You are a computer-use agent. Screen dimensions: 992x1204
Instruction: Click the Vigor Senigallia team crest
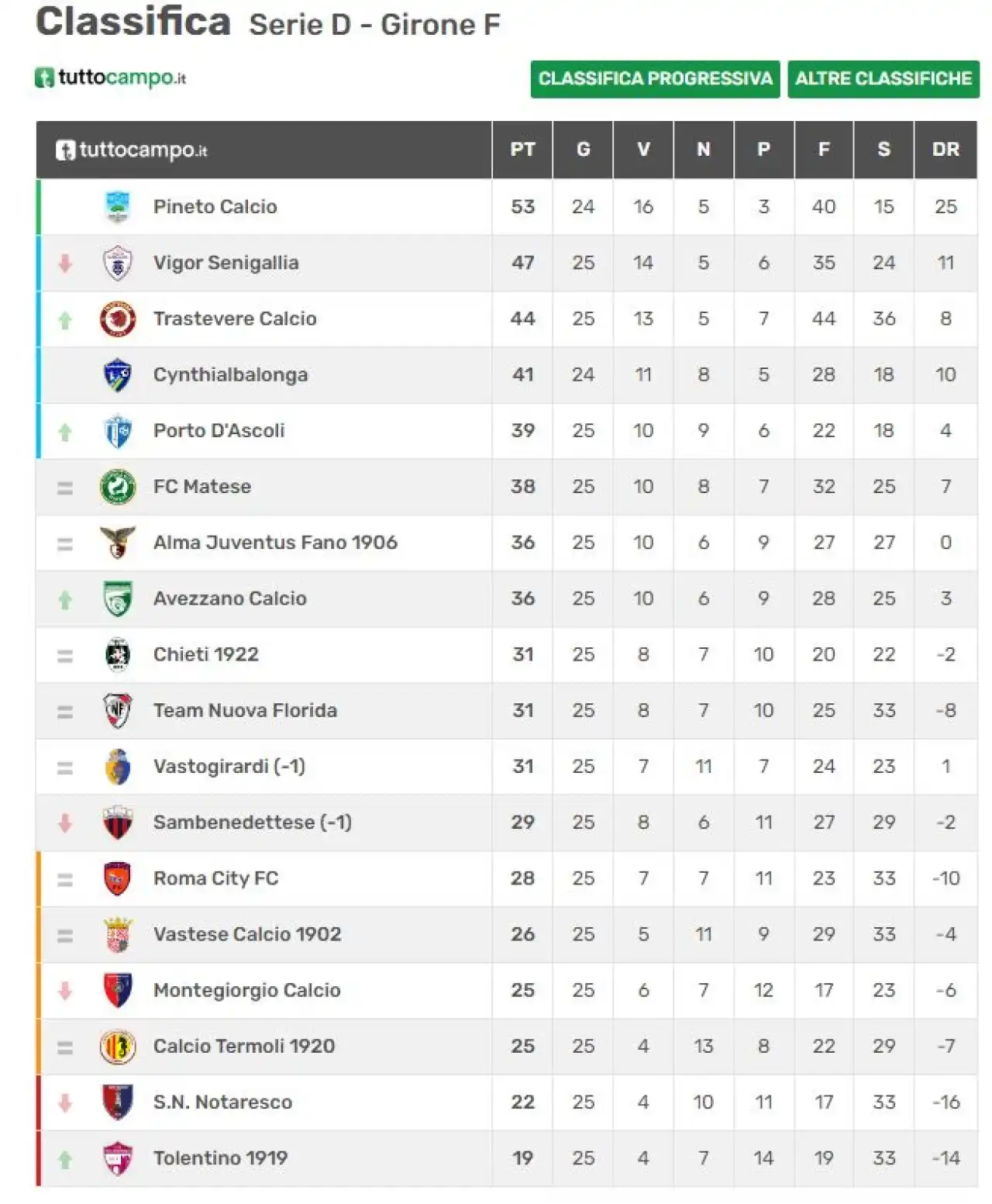(118, 263)
